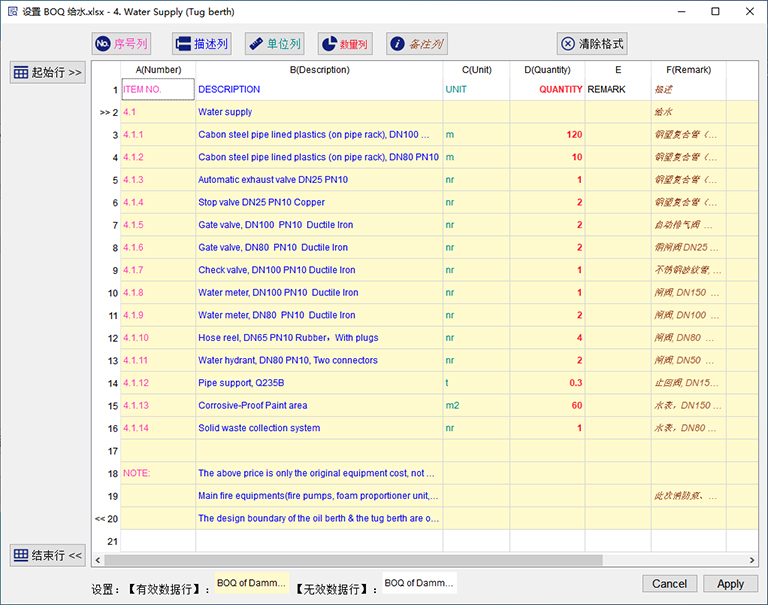Viewport: 768px width, 605px height.
Task: Select the 单位列 unit column button
Action: (x=274, y=44)
